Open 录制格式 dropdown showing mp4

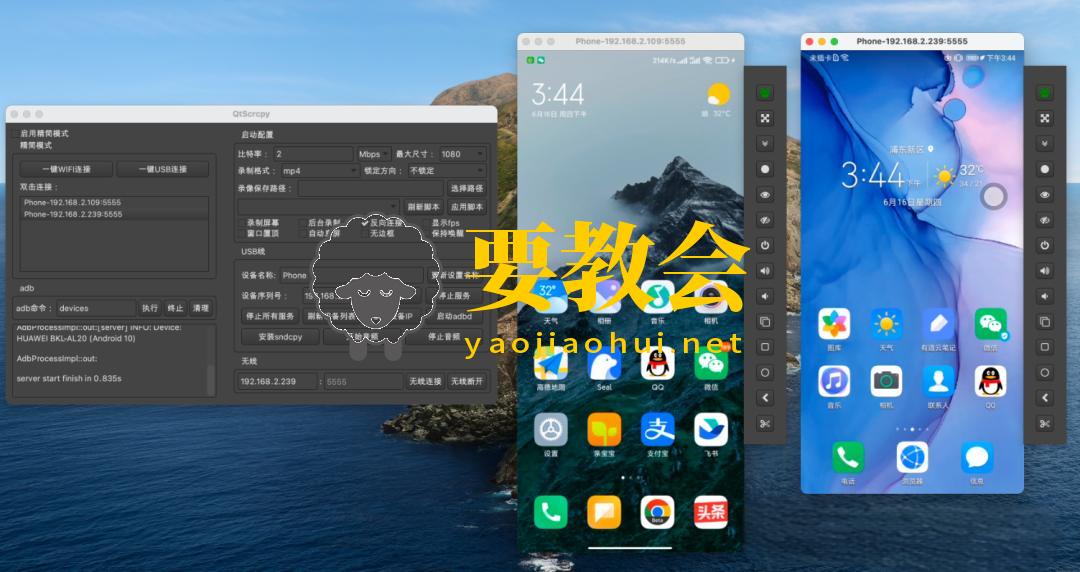pos(319,171)
